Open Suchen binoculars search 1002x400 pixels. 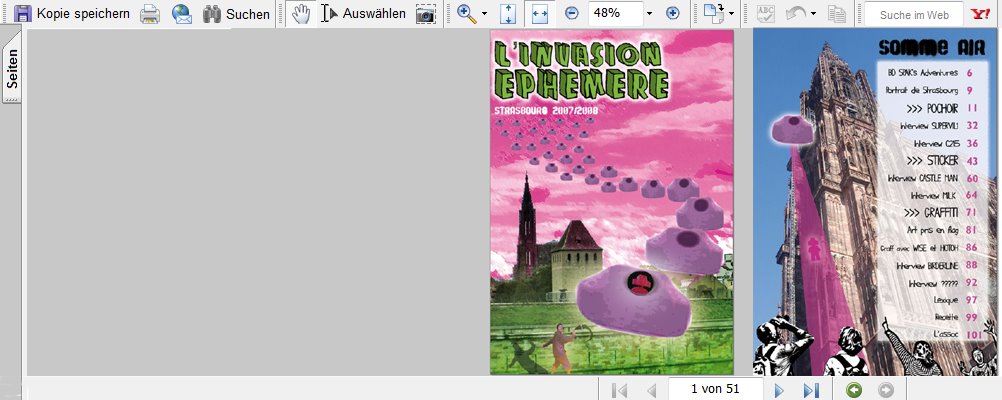click(x=236, y=13)
